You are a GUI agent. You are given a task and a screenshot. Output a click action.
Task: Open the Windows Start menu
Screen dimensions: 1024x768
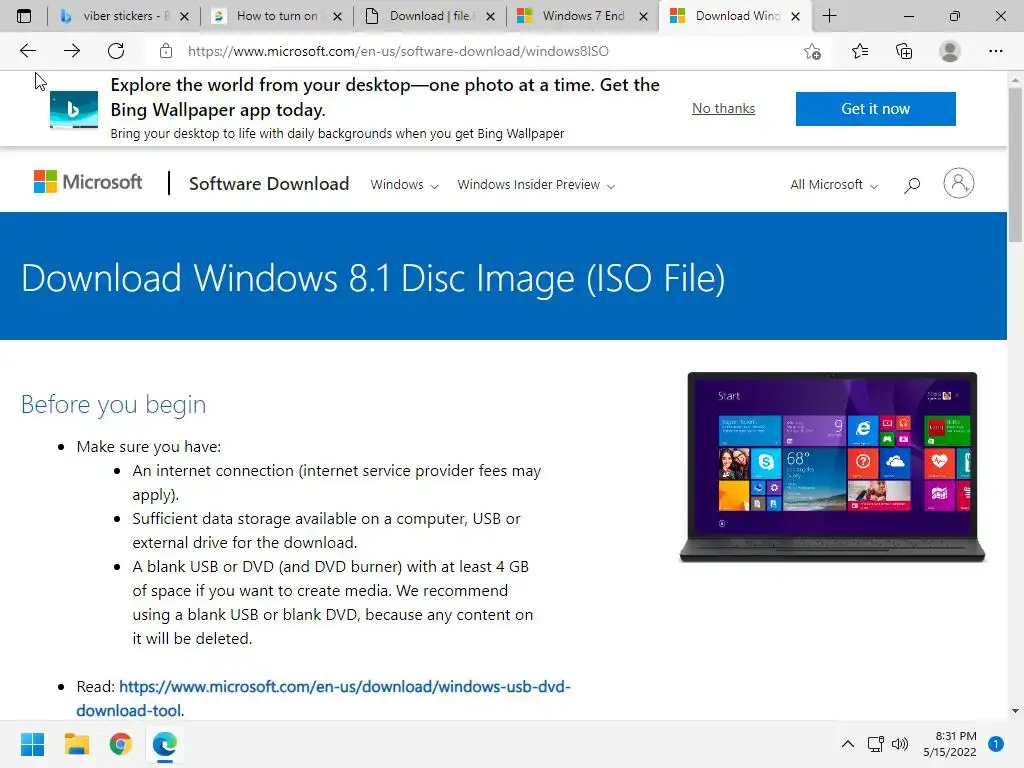click(32, 744)
